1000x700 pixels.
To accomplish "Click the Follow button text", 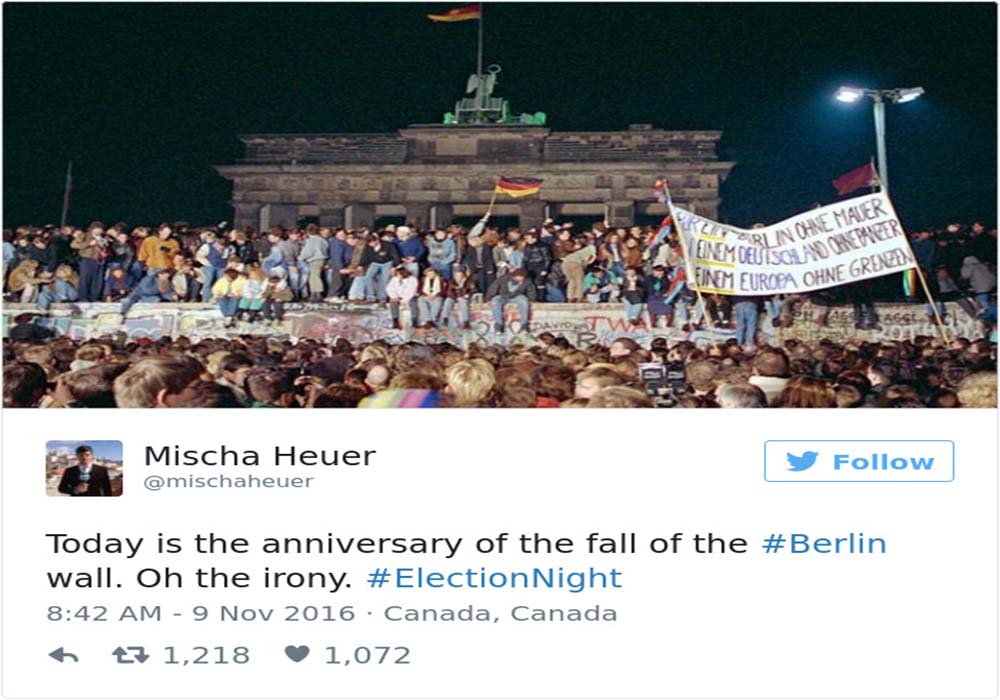I will [883, 462].
